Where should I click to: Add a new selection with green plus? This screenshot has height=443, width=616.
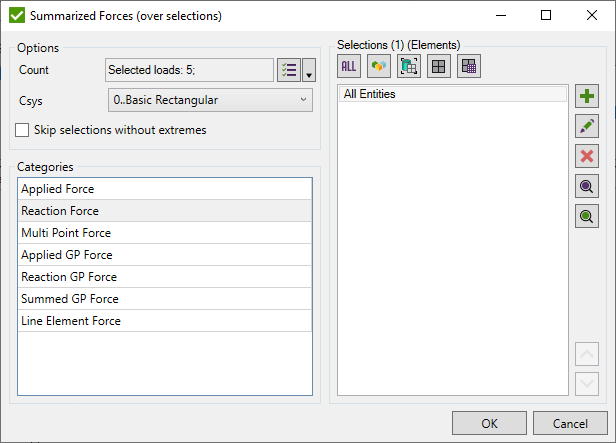pyautogui.click(x=587, y=96)
